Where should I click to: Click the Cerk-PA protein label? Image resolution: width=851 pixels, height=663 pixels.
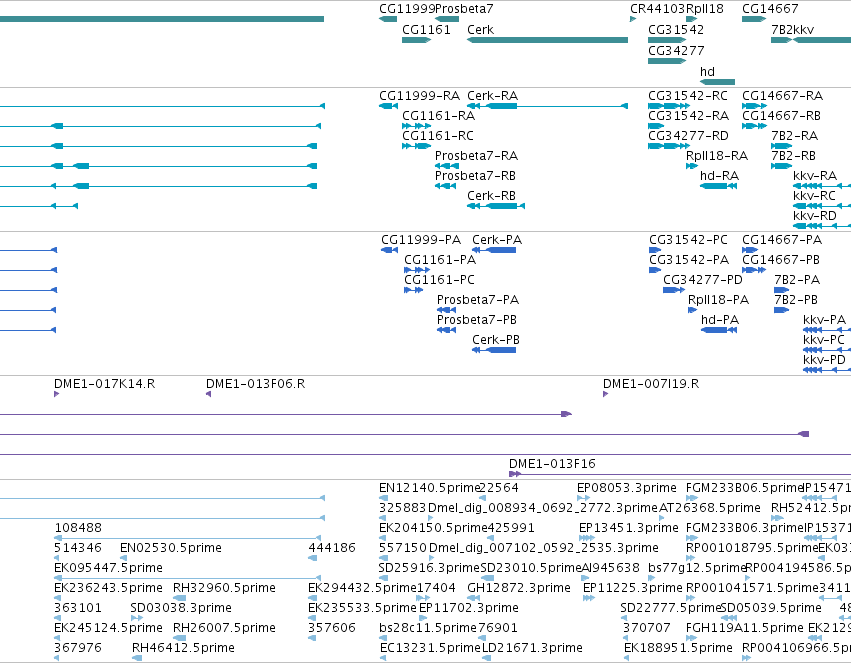[x=497, y=240]
